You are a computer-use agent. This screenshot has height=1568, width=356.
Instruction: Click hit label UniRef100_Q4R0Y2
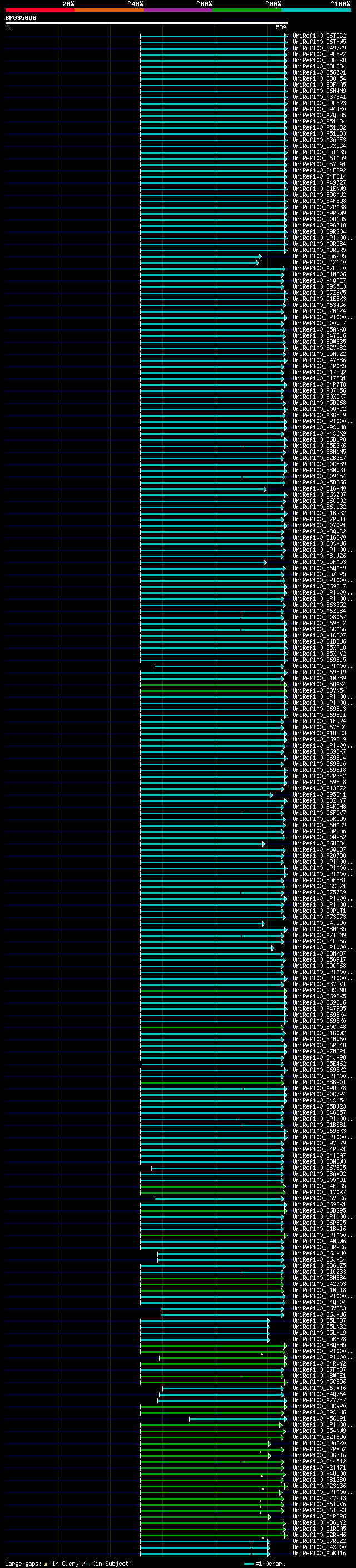pos(319,1363)
